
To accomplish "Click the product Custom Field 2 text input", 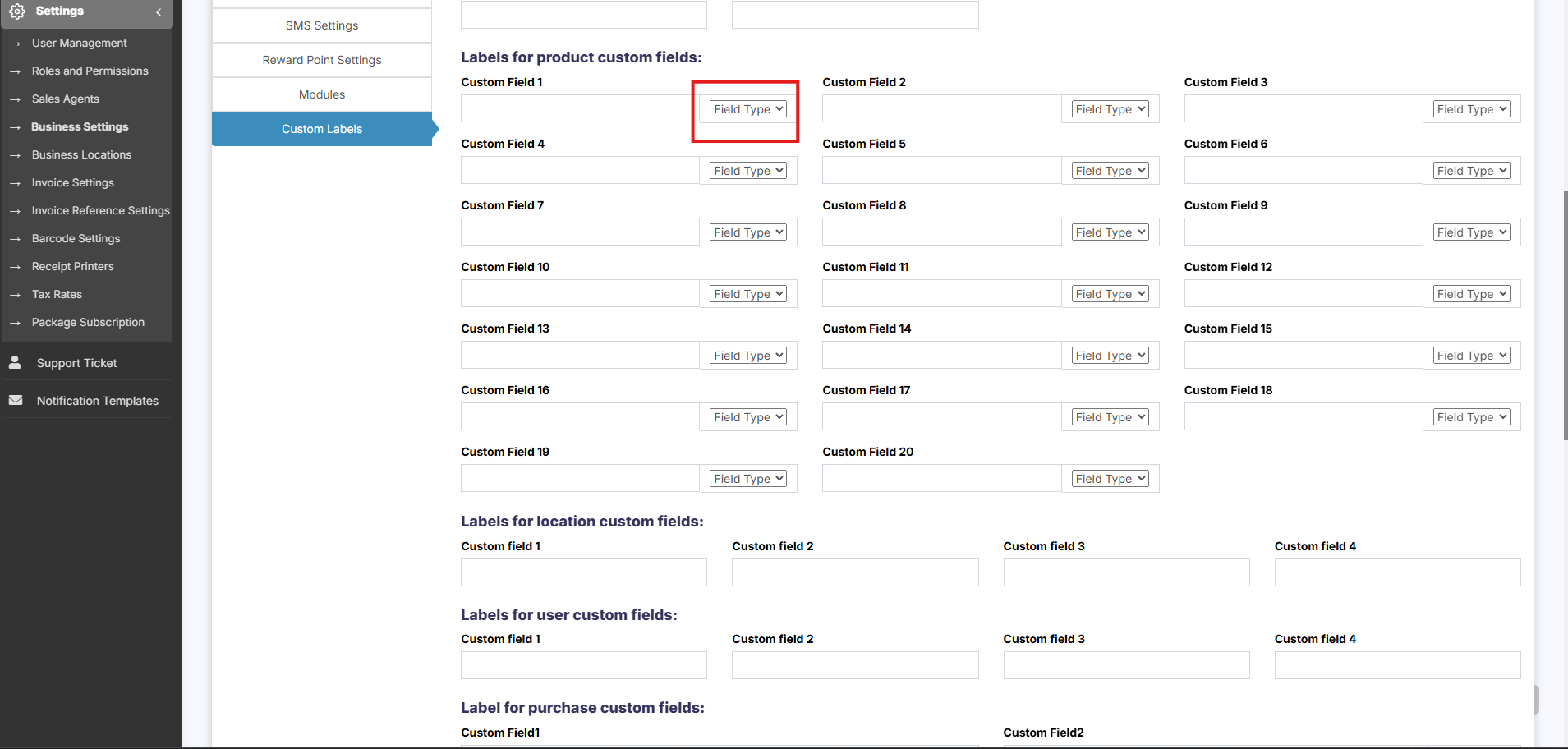I will coord(941,109).
